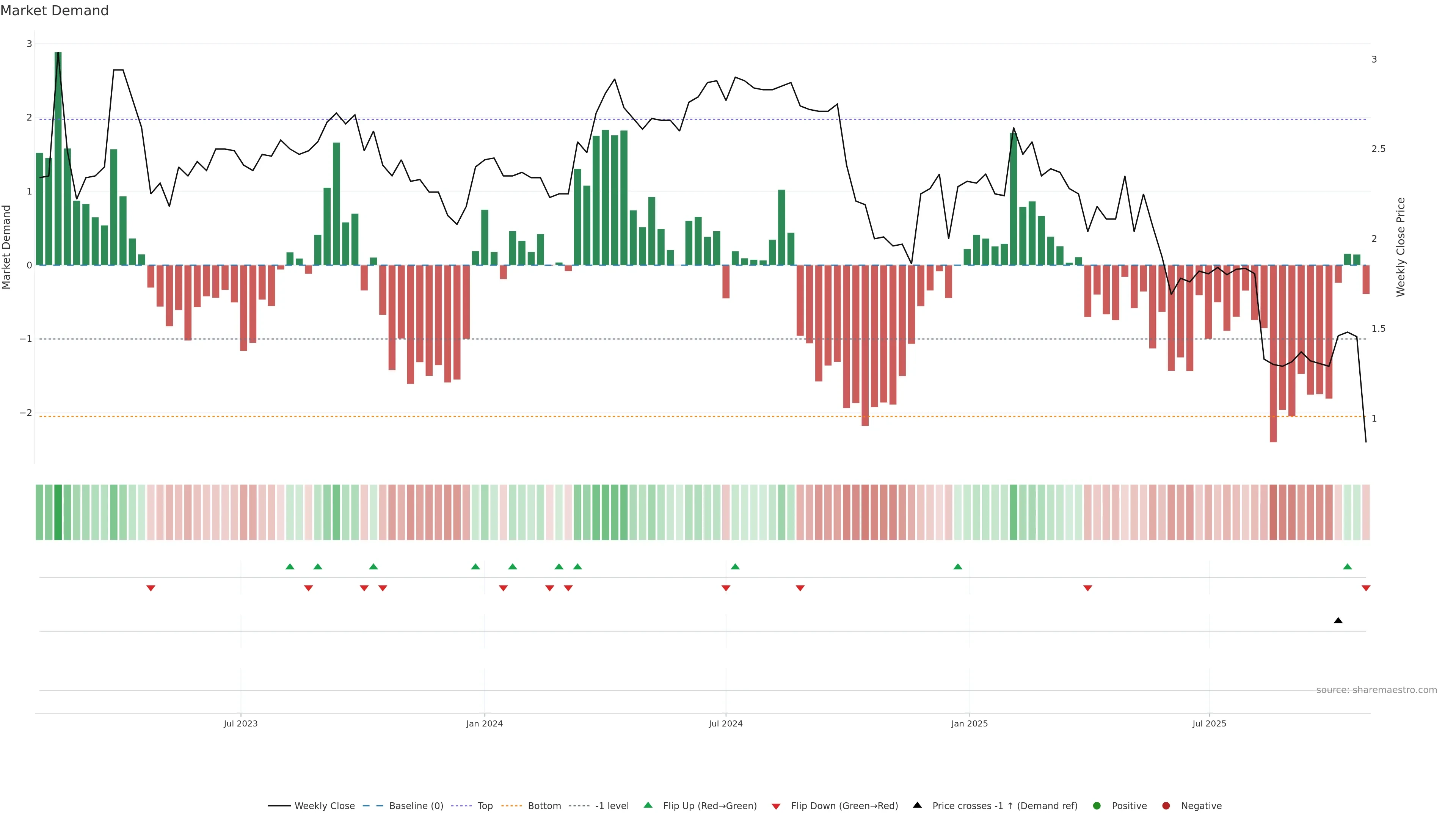Click the Weekly Close Price axis title
The height and width of the screenshot is (819, 1456).
(x=1401, y=247)
